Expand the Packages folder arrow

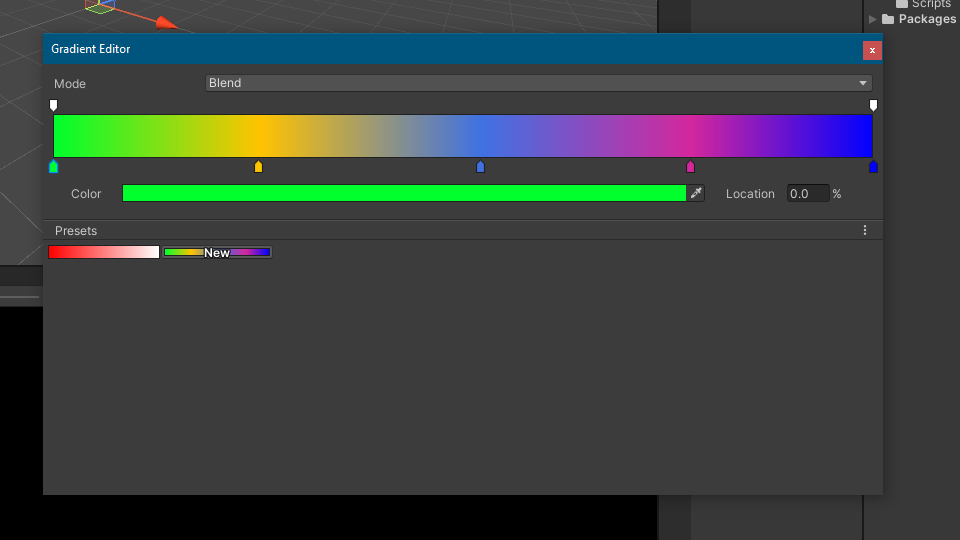point(873,19)
